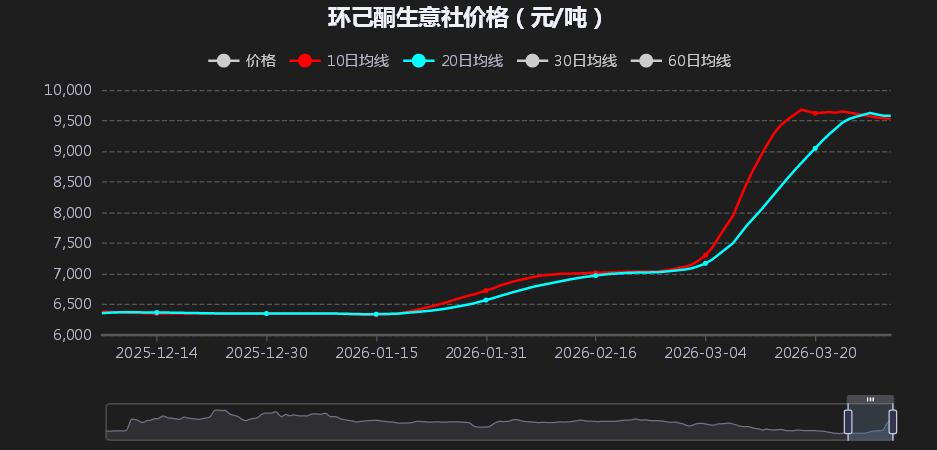
Task: Click the left zoom range handle
Action: coord(848,422)
